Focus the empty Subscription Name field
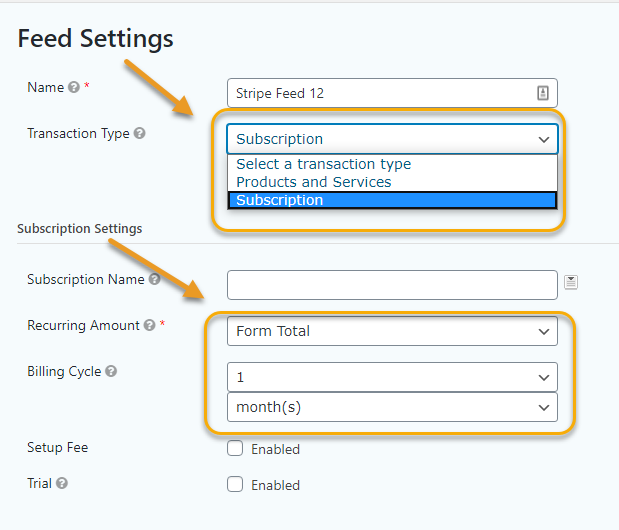The image size is (619, 530). (x=392, y=285)
